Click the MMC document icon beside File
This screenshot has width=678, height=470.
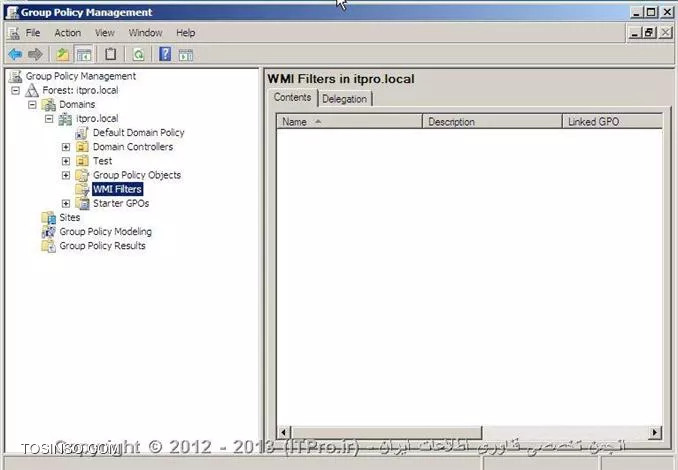[13, 33]
